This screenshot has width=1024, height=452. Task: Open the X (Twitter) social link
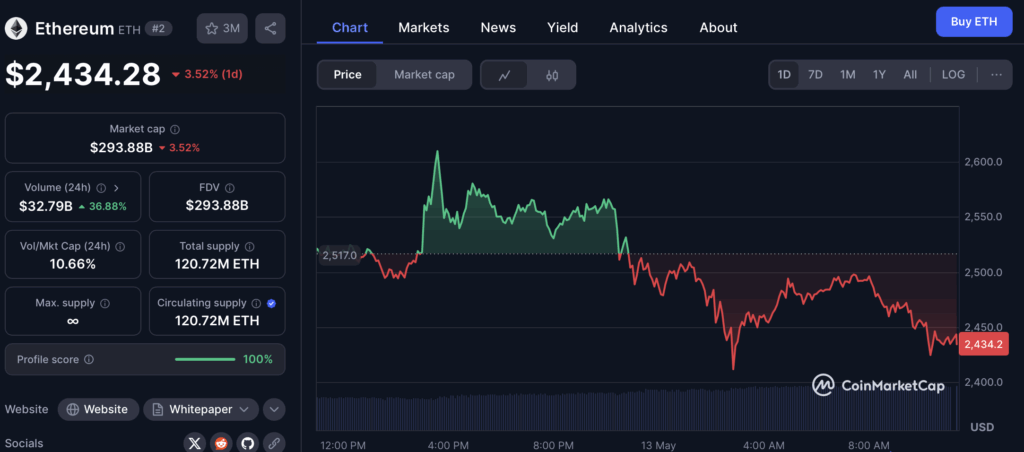(x=195, y=444)
